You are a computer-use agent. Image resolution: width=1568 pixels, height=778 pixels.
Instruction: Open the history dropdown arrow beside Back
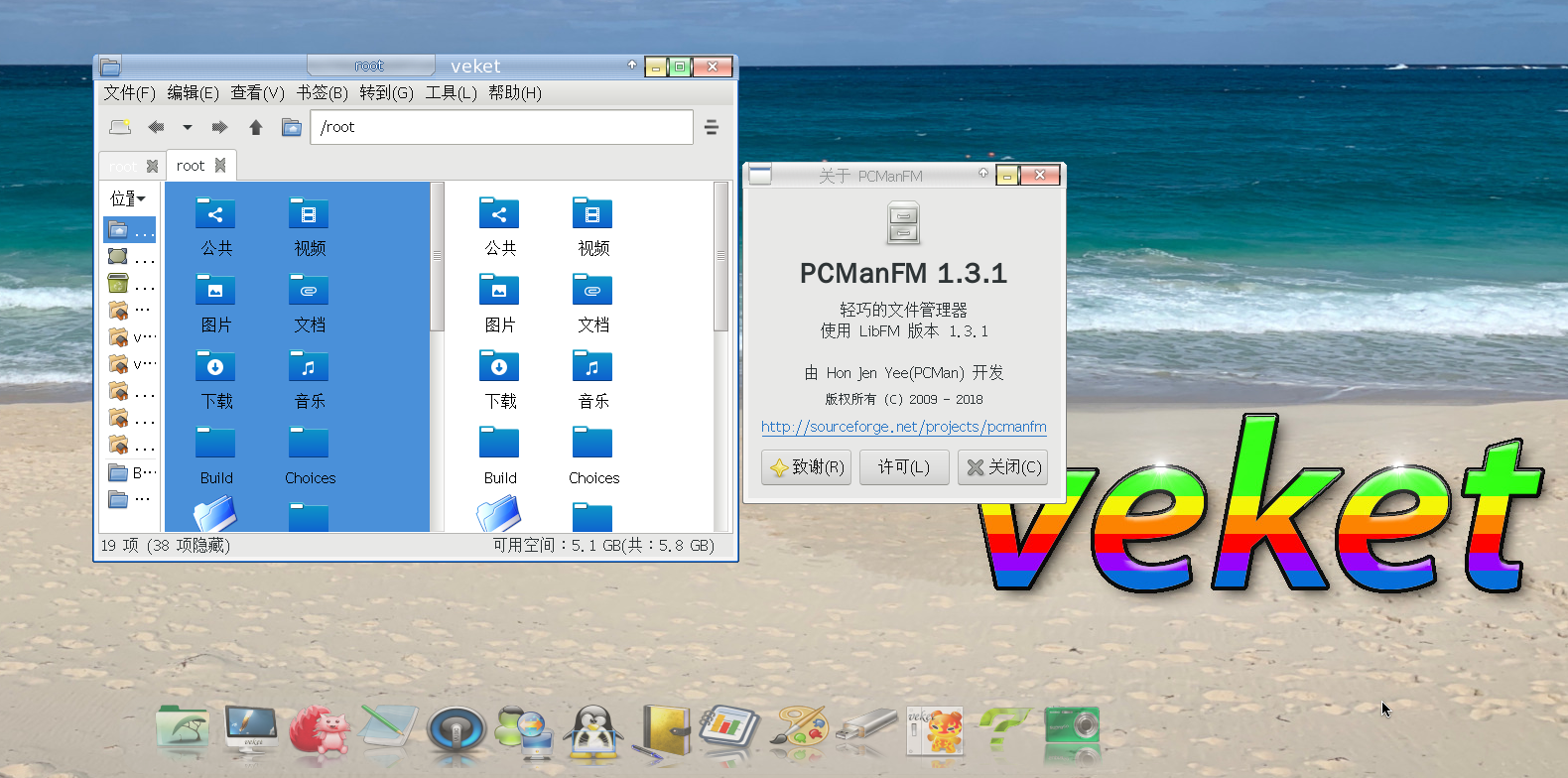[188, 127]
